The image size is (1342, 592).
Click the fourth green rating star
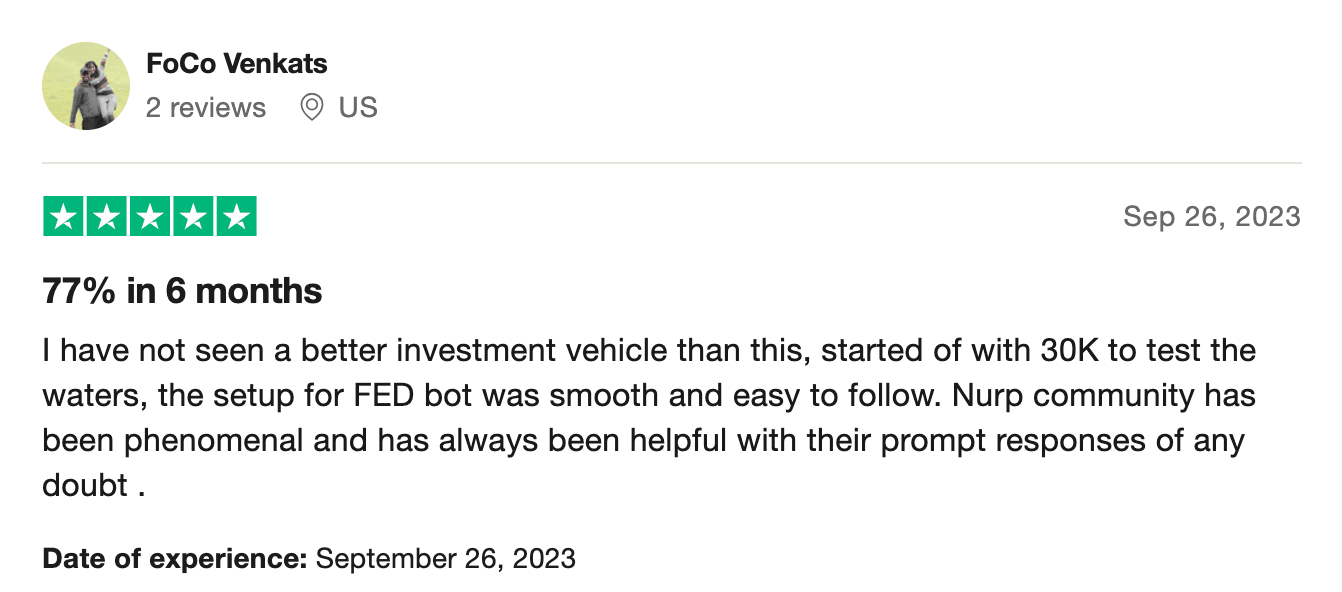[x=193, y=217]
